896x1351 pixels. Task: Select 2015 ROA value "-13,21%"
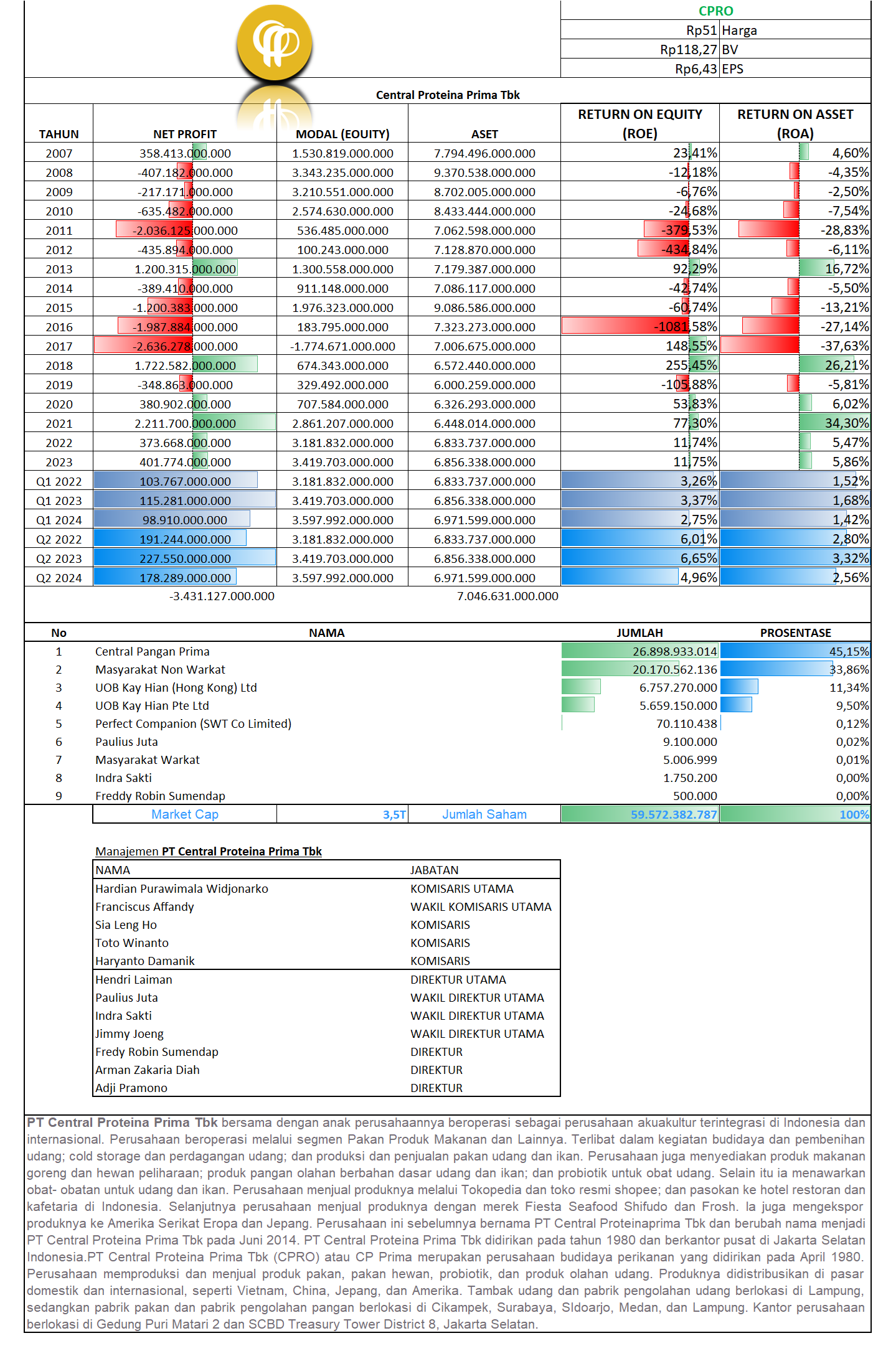coord(844,307)
